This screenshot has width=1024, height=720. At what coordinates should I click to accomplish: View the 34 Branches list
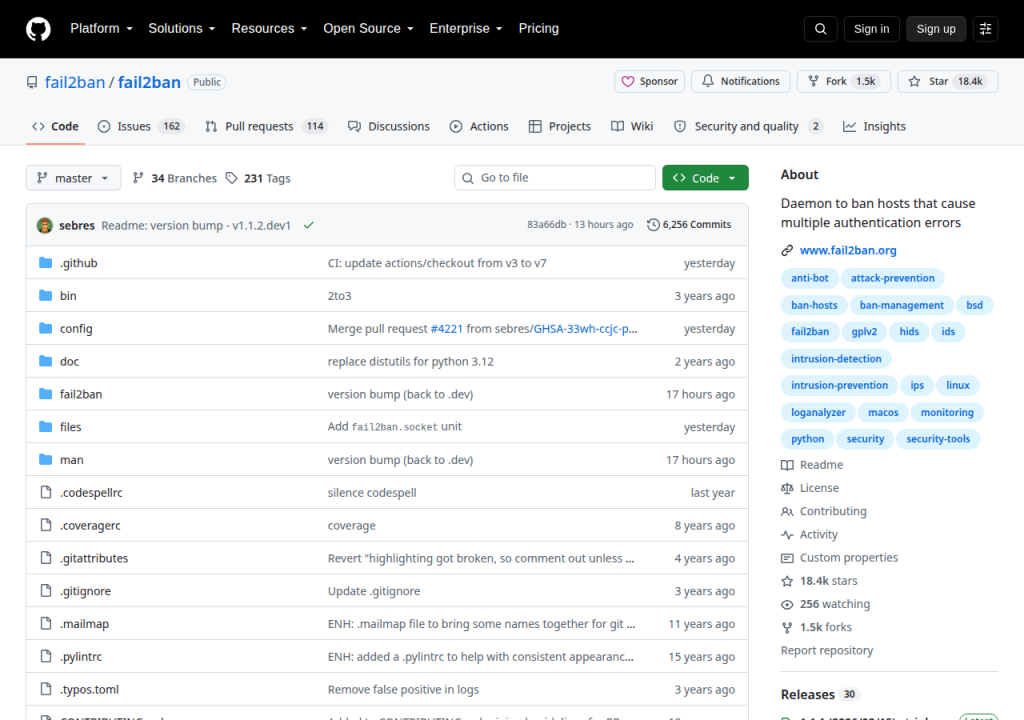click(174, 178)
